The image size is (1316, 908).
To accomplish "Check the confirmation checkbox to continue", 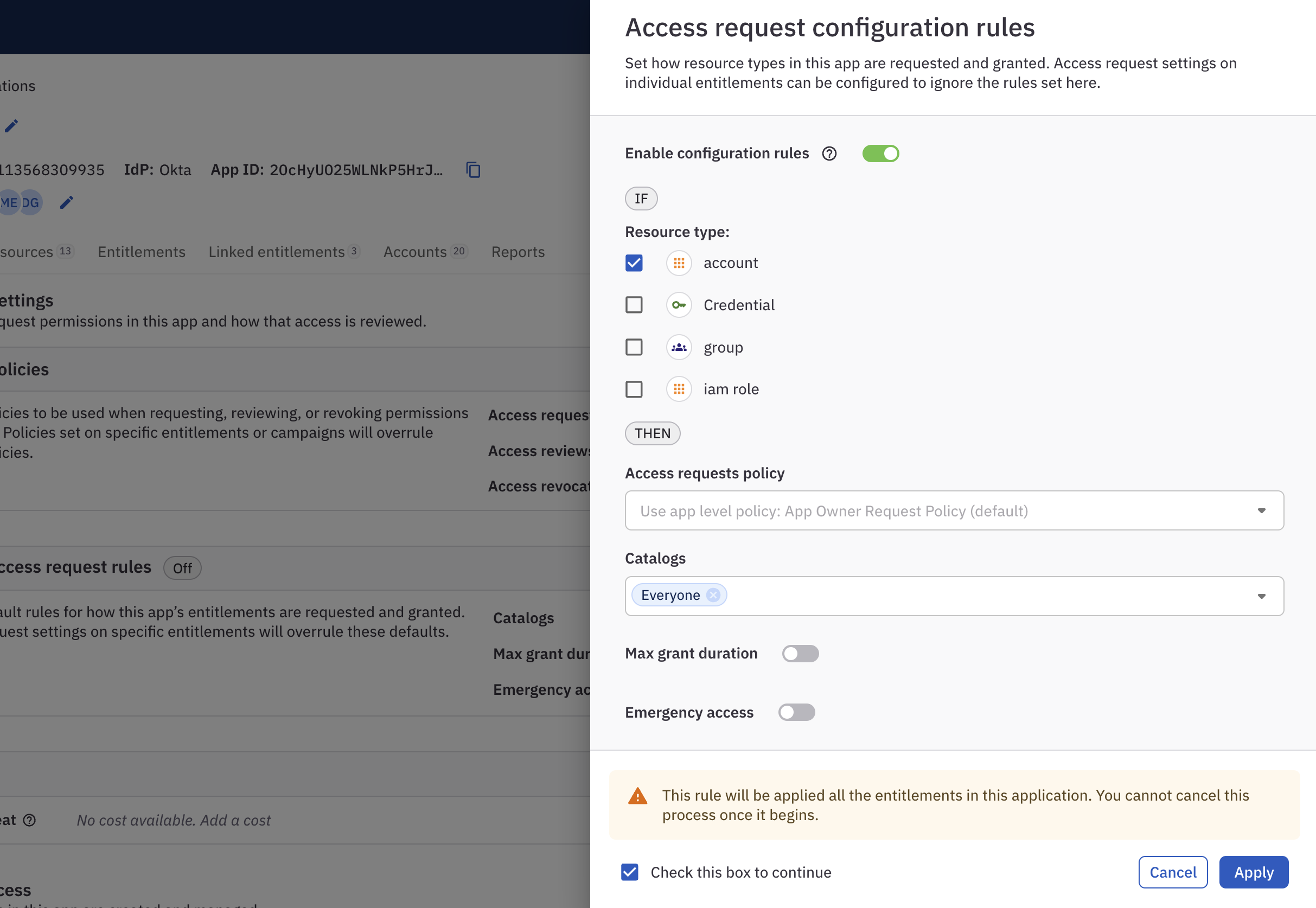I will point(629,871).
